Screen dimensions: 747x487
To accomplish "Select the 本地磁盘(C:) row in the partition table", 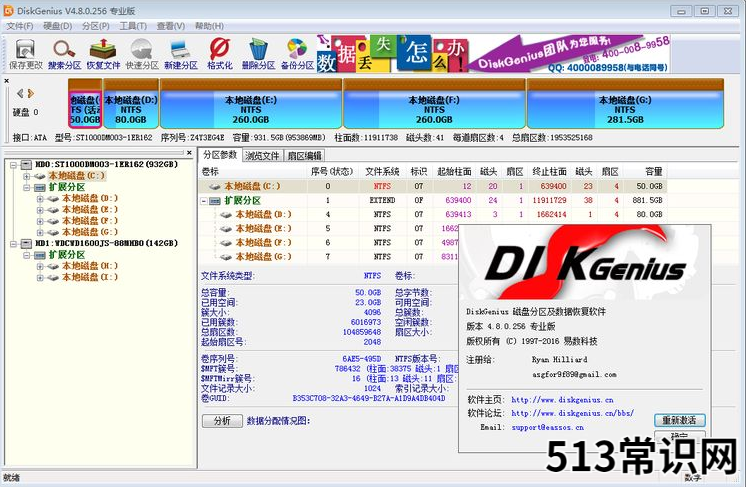I will (433, 186).
